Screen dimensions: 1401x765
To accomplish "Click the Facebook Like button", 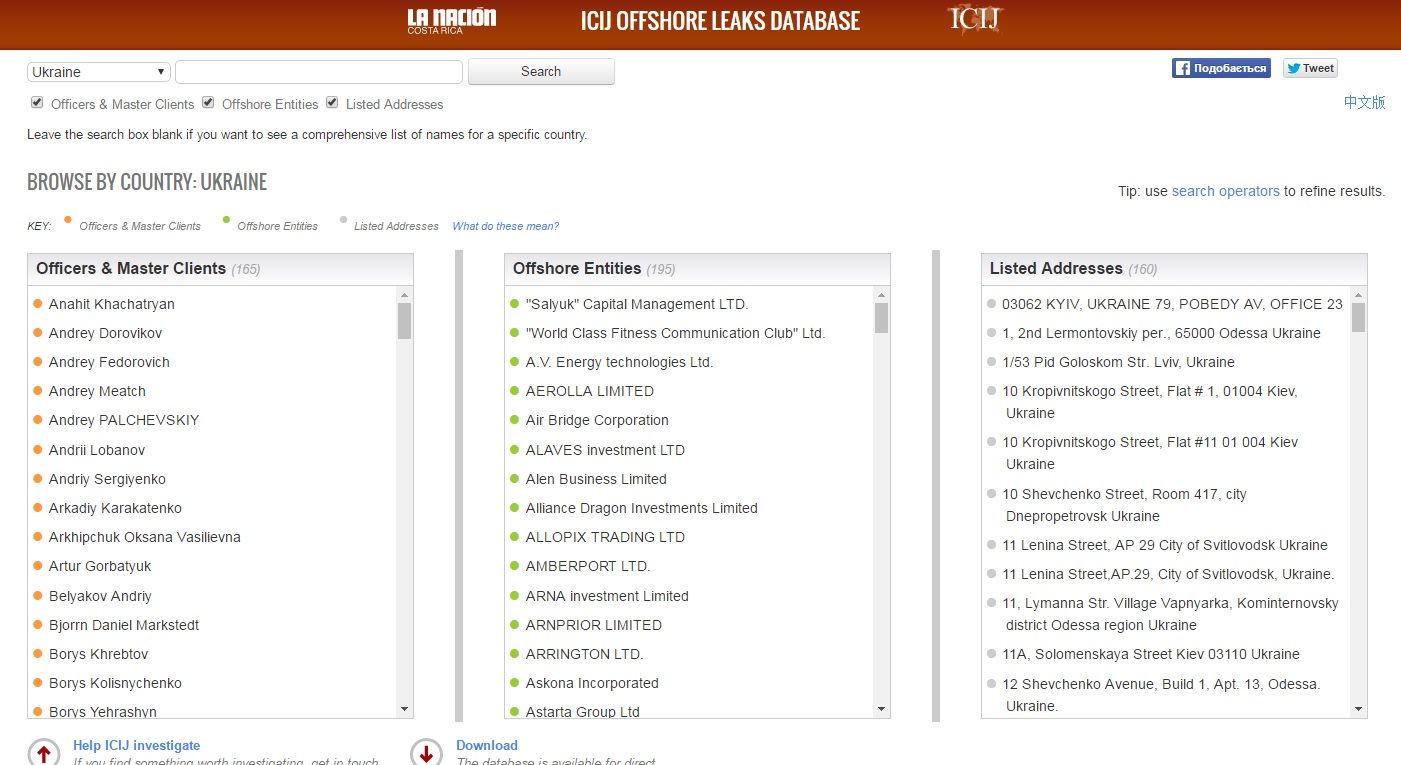I will click(1221, 68).
